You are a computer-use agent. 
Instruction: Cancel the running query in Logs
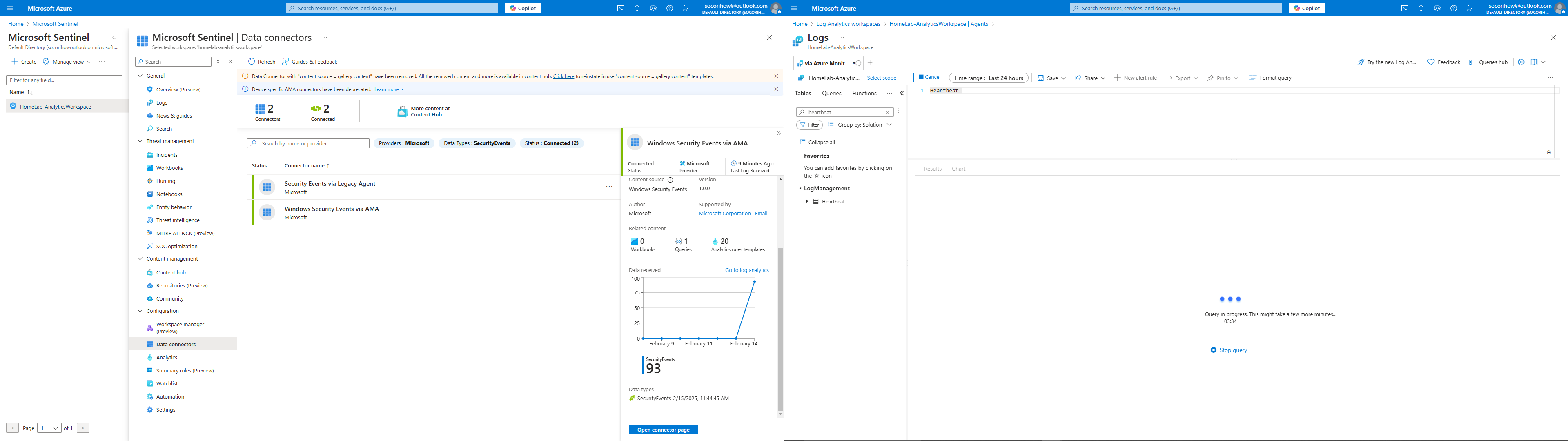tap(929, 77)
